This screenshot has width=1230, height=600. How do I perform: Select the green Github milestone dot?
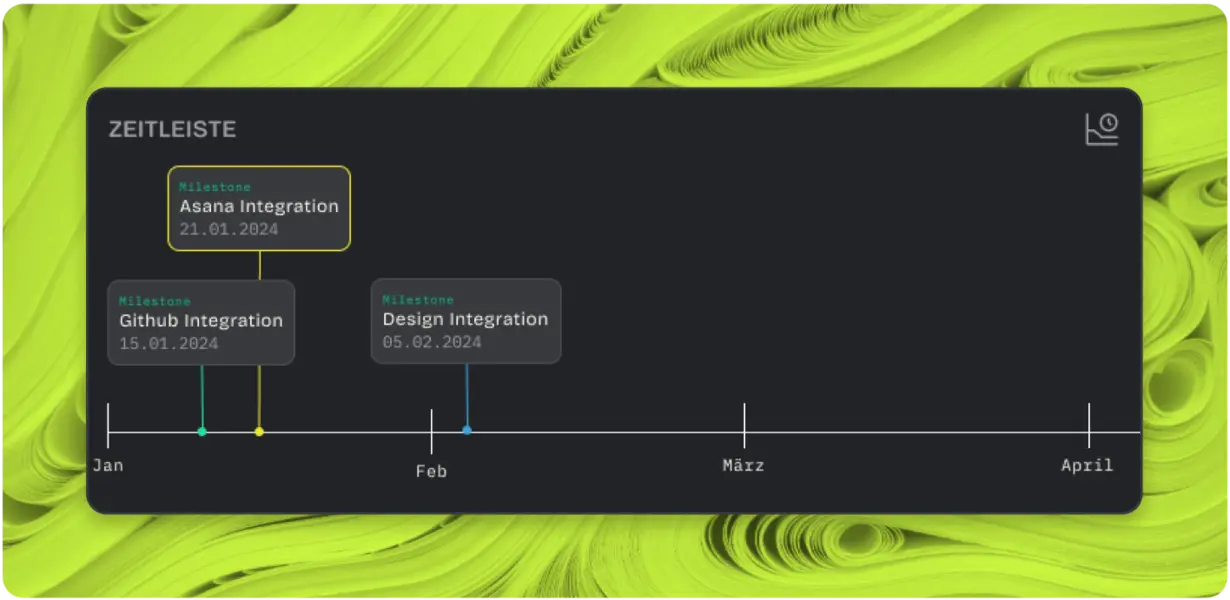click(x=202, y=432)
